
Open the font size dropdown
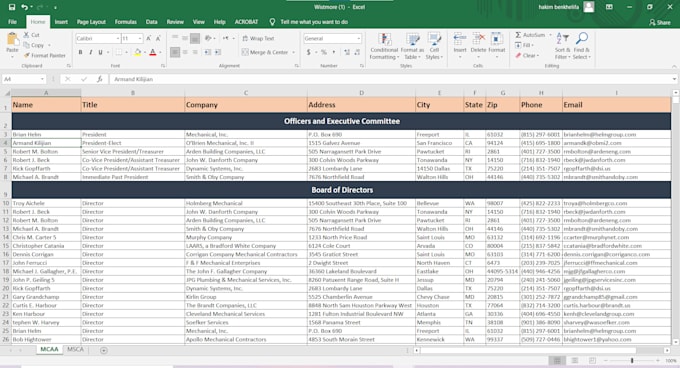click(x=140, y=39)
